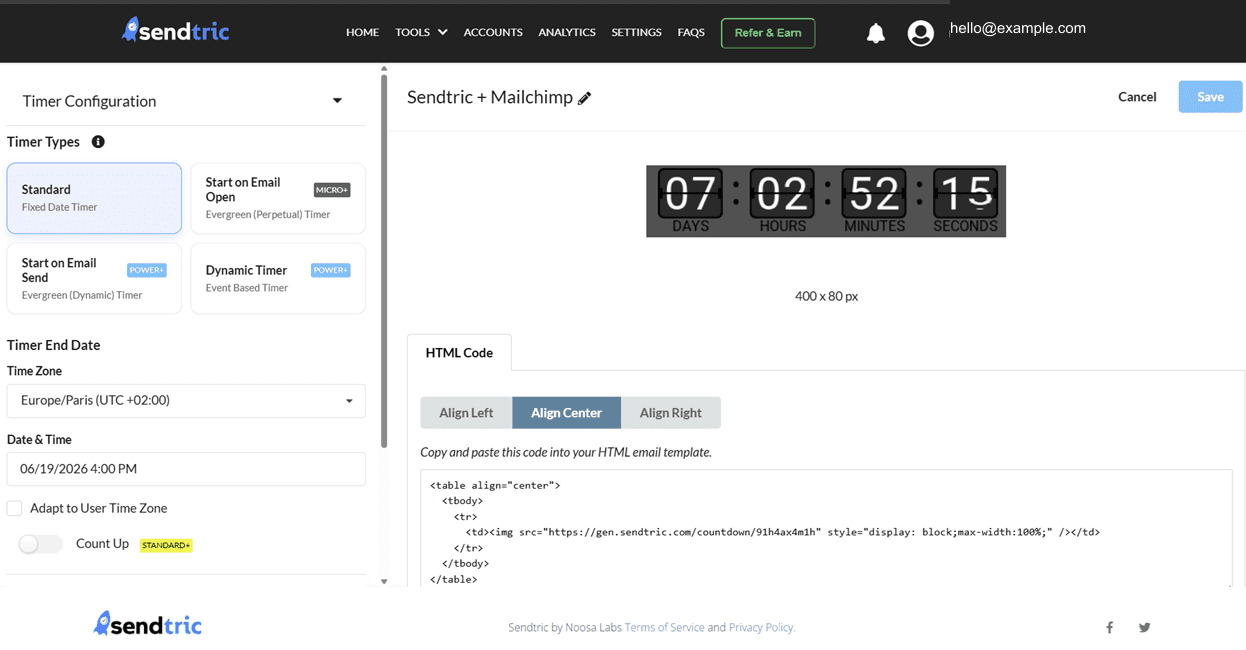Select the Standard fixed date timer

pos(94,198)
